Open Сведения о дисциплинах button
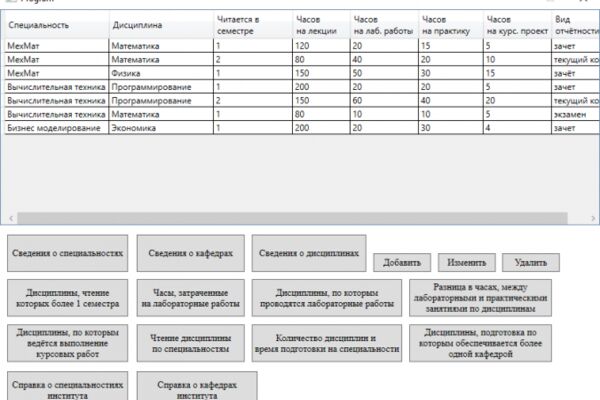The height and width of the screenshot is (400, 600). click(309, 253)
